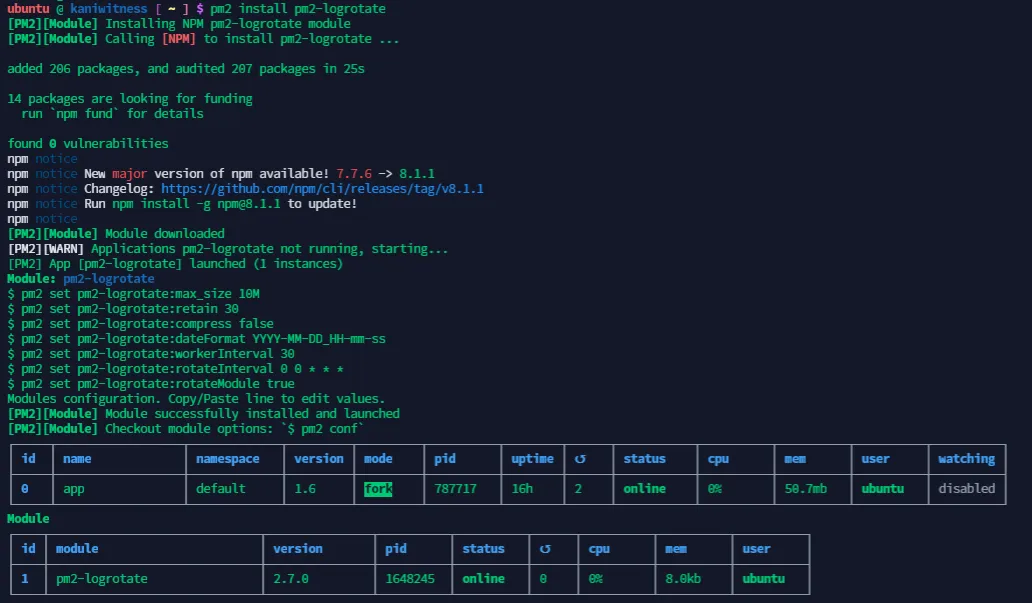Click the '7.7.6' old npm version
Image resolution: width=1032 pixels, height=603 pixels.
[353, 174]
